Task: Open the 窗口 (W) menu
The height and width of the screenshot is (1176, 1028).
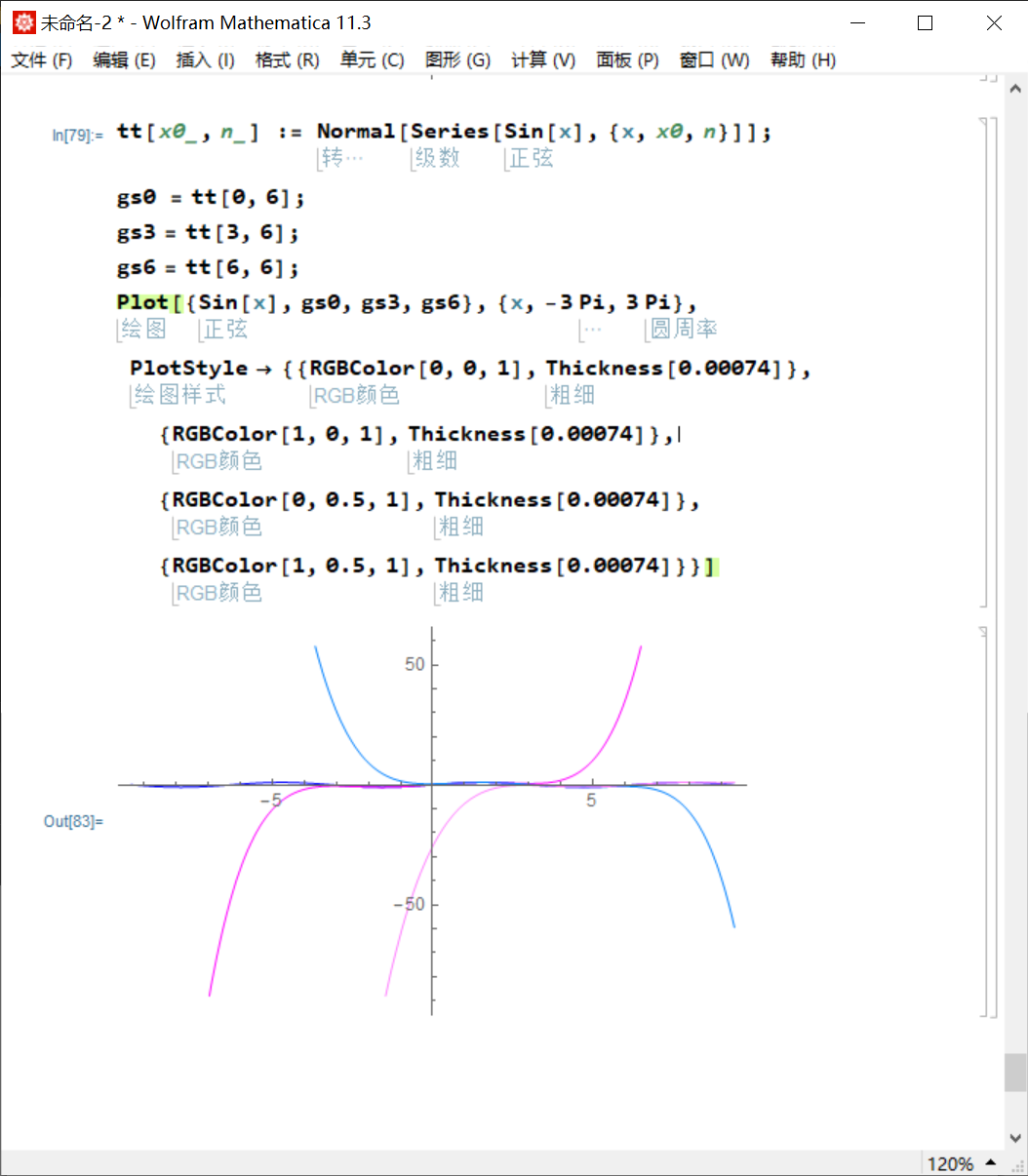Action: click(x=714, y=60)
